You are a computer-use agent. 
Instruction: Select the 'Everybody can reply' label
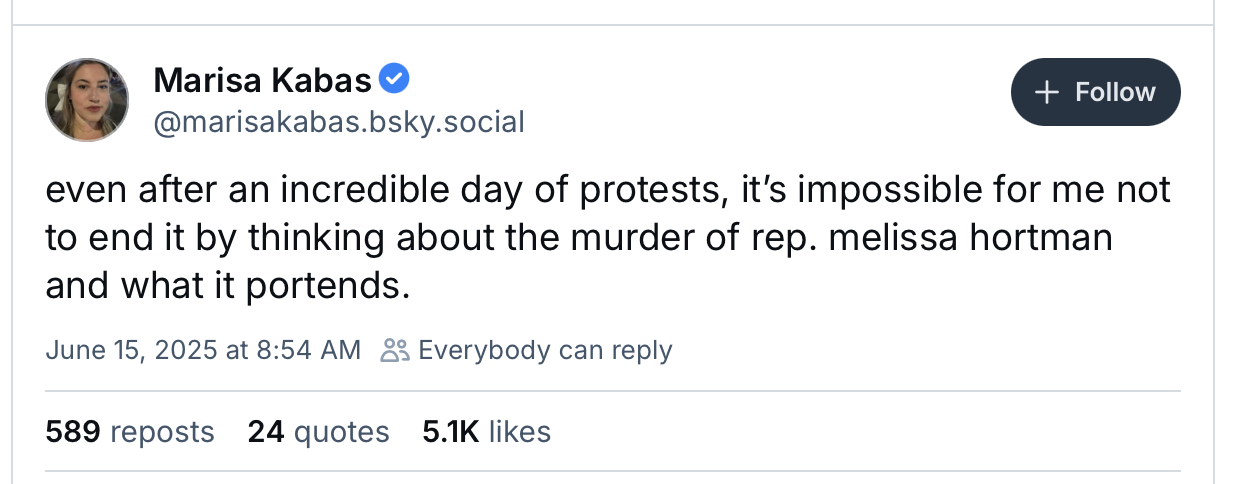545,350
